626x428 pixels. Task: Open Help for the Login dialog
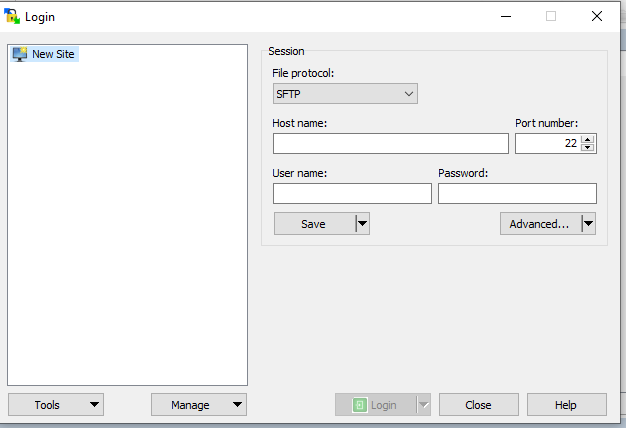click(x=567, y=405)
